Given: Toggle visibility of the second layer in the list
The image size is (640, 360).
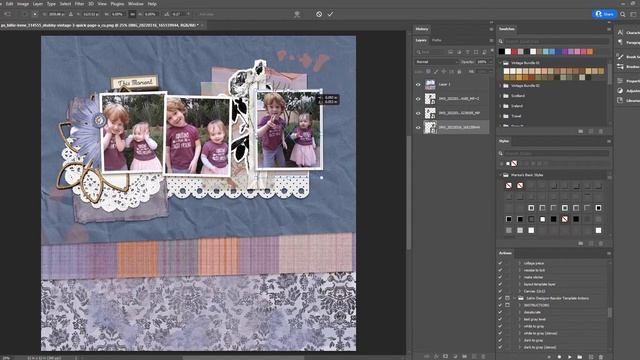Looking at the screenshot, I should click(x=418, y=99).
